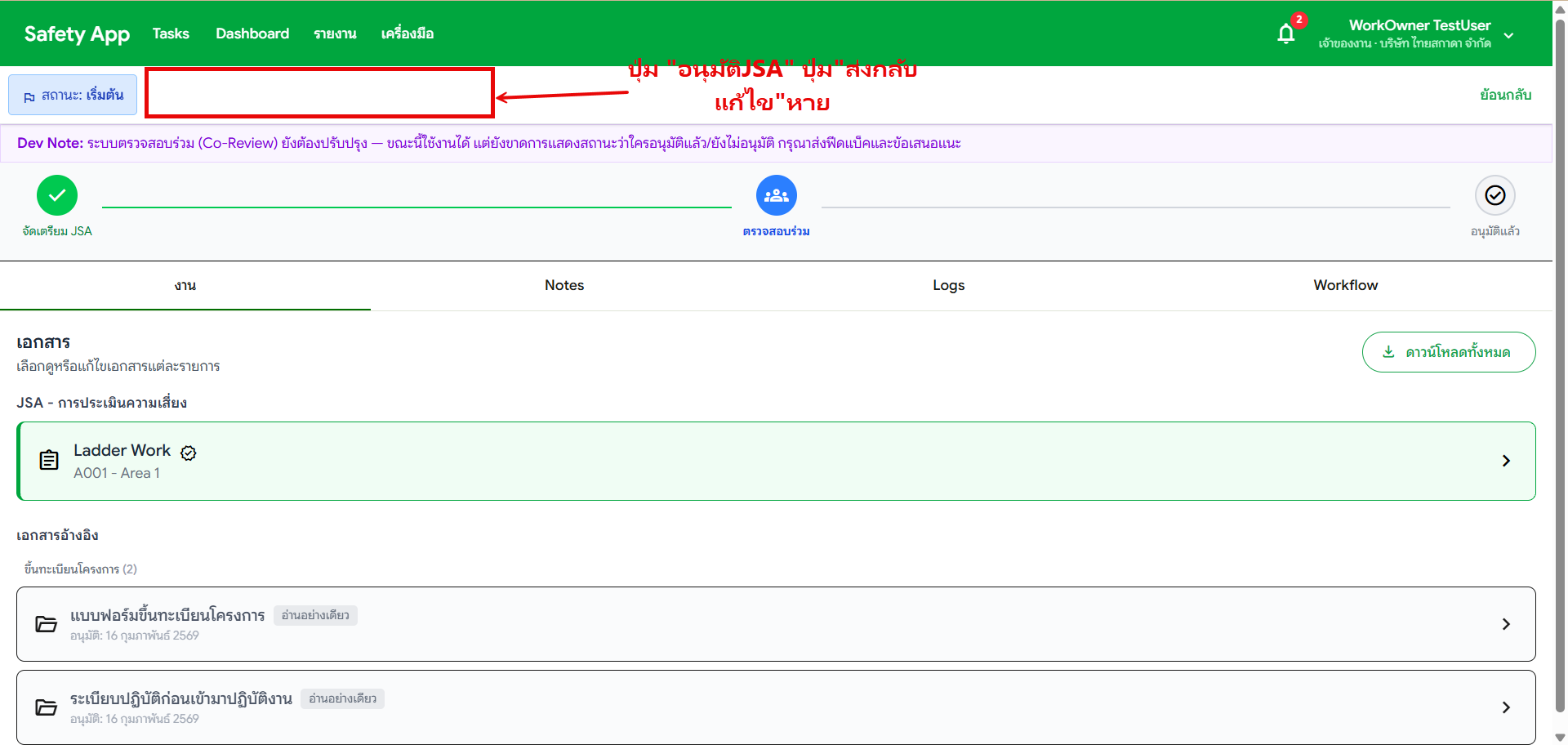This screenshot has height=745, width=1568.
Task: Open the folder icon for แบบฟอร์มขึ้นทะเบียนโครงการ
Action: click(47, 623)
